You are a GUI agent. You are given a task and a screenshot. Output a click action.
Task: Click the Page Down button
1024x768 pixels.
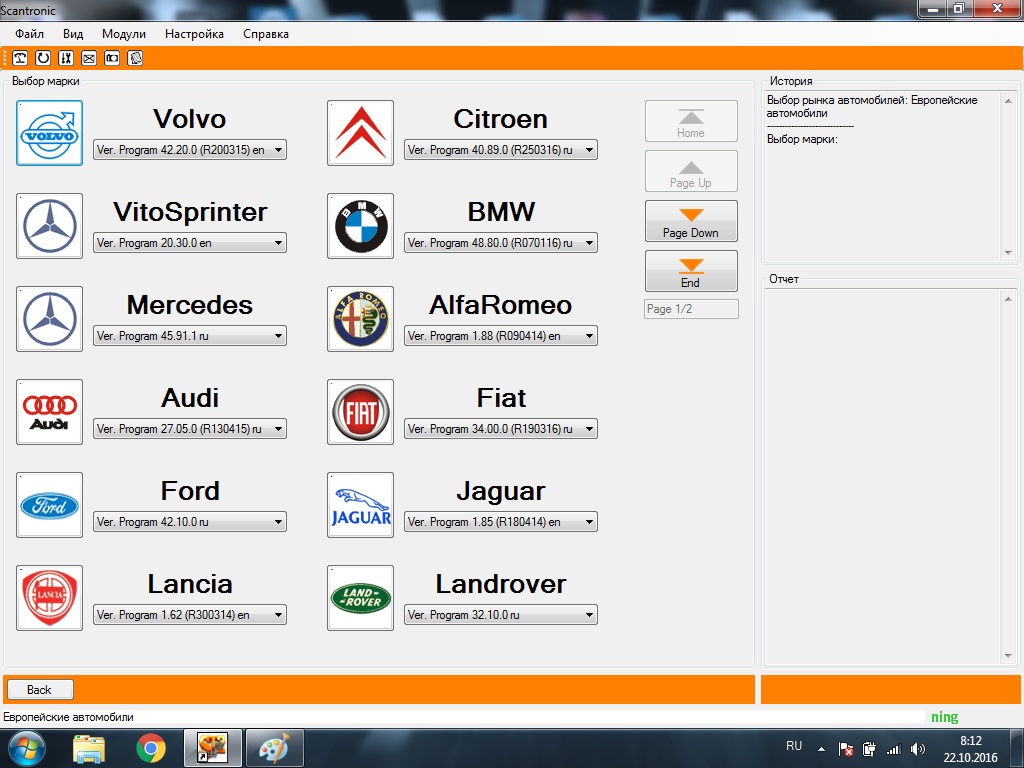[691, 221]
